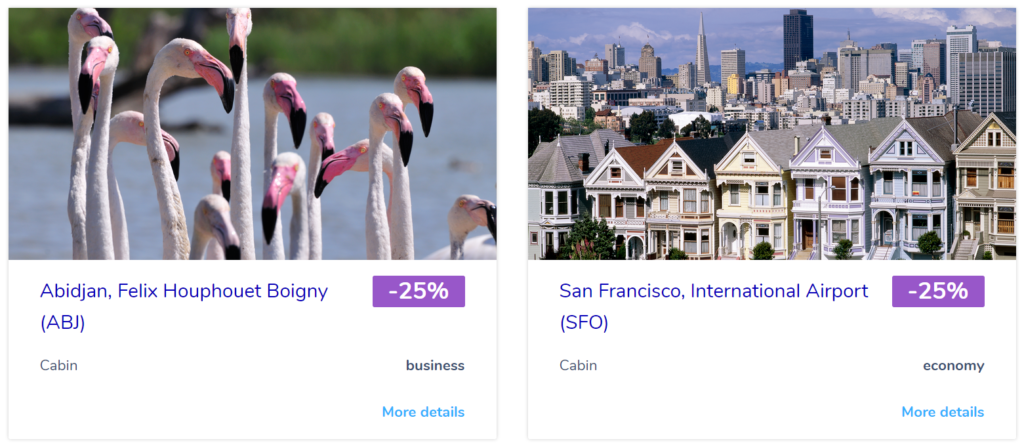Select the economy cabin value
Viewport: 1024px width, 447px height.
953,366
